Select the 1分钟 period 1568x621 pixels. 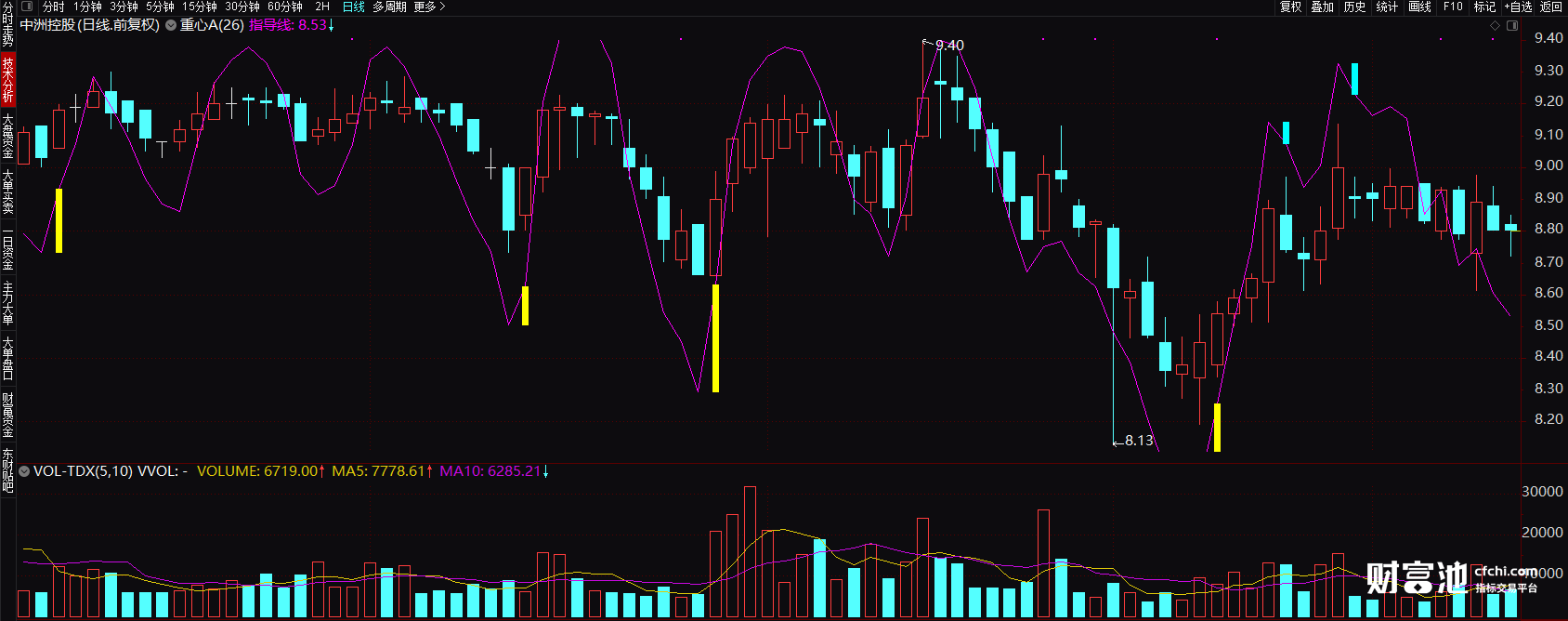[x=87, y=7]
